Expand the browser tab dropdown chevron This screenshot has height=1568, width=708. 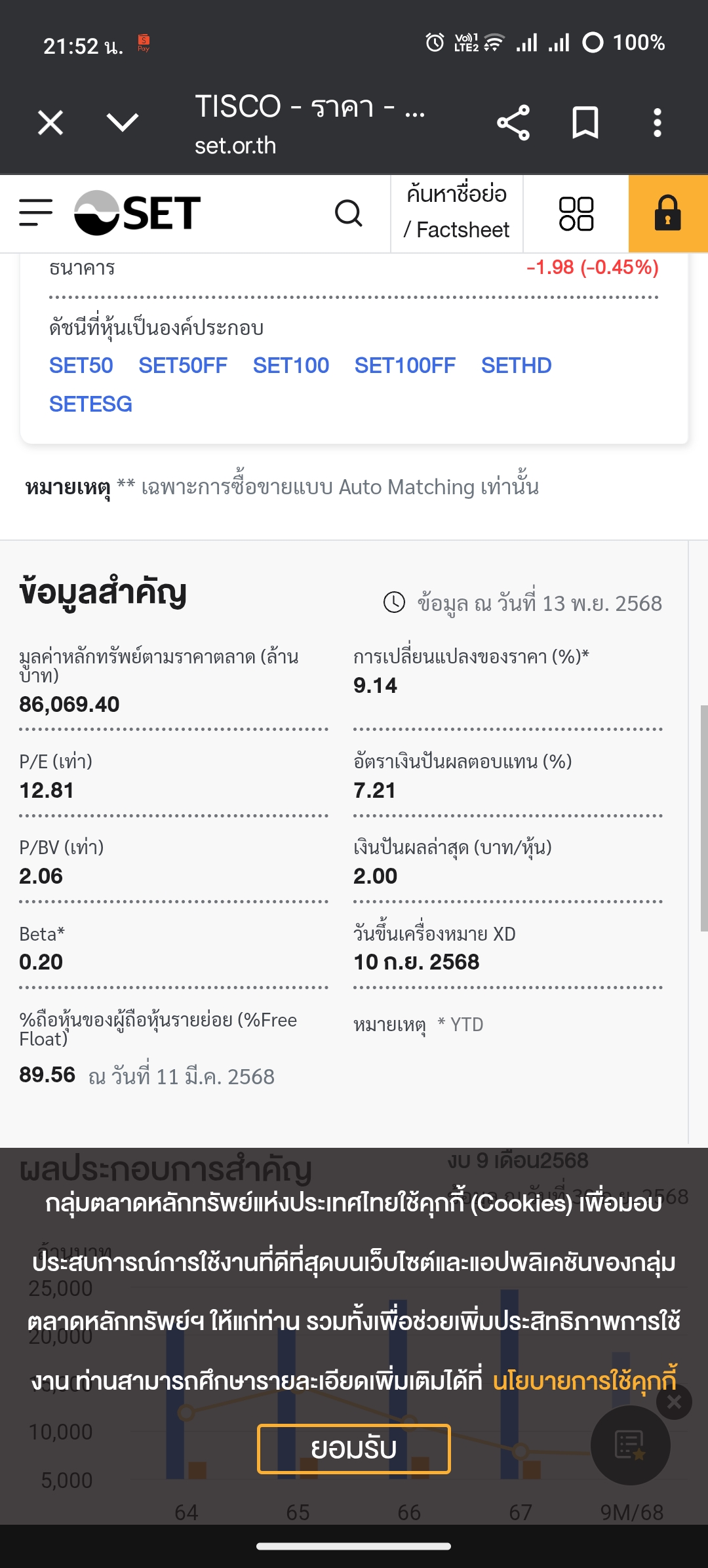click(x=123, y=122)
